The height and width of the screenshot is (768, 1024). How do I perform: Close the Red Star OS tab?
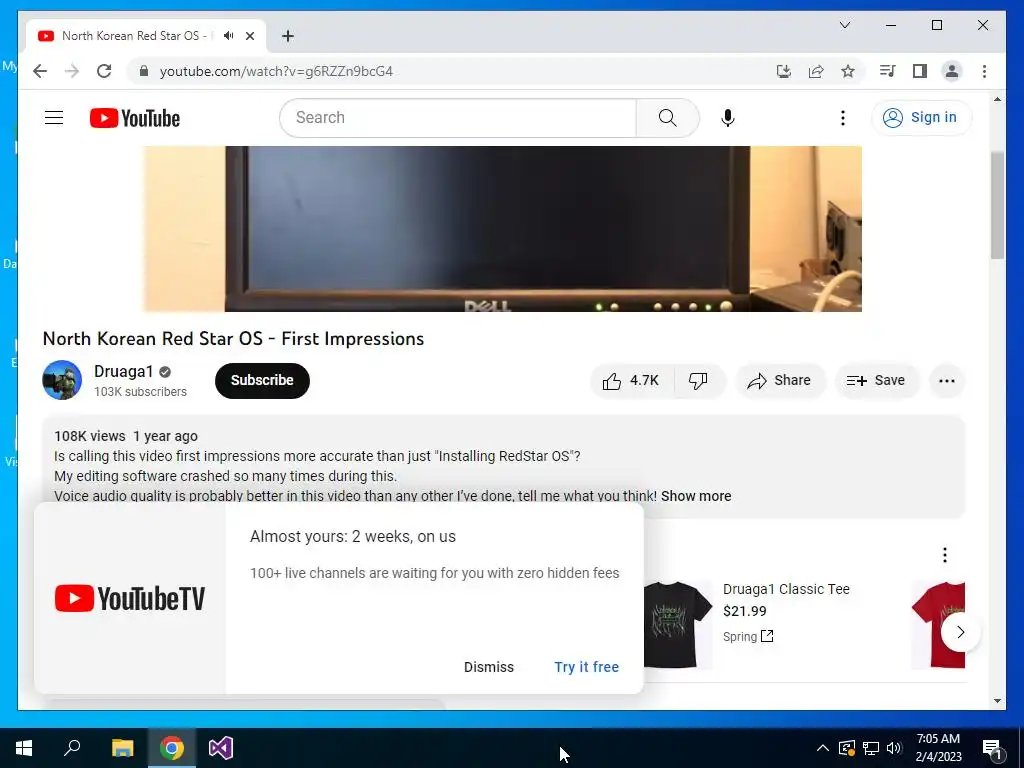[249, 36]
